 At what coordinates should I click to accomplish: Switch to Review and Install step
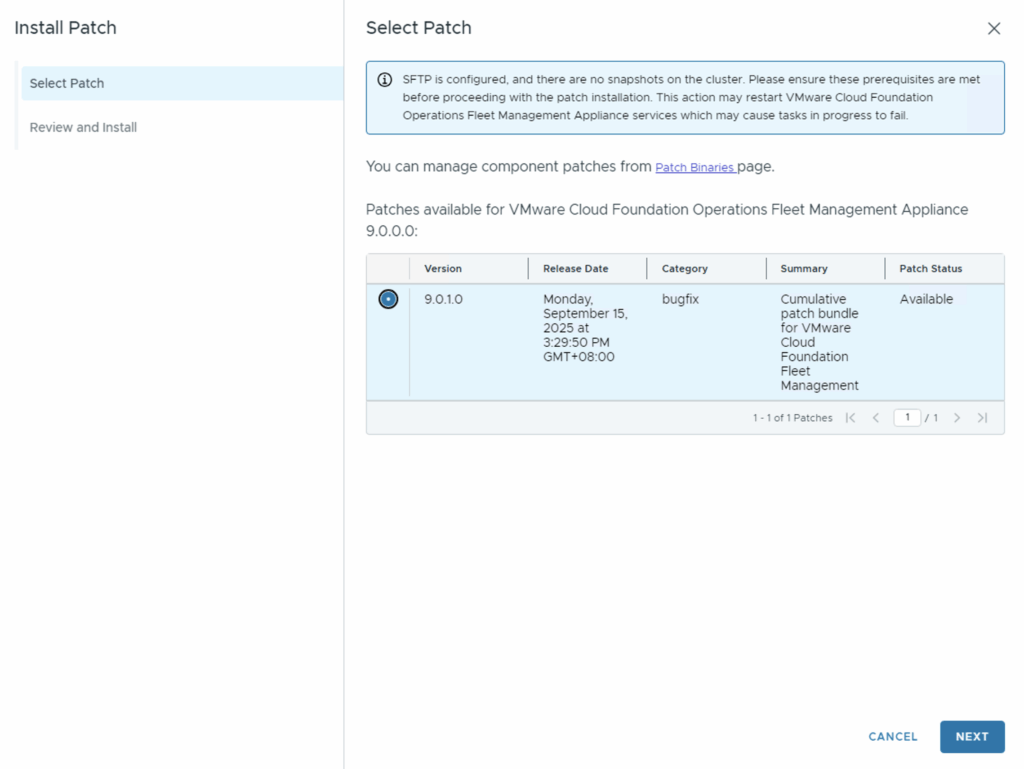coord(83,127)
